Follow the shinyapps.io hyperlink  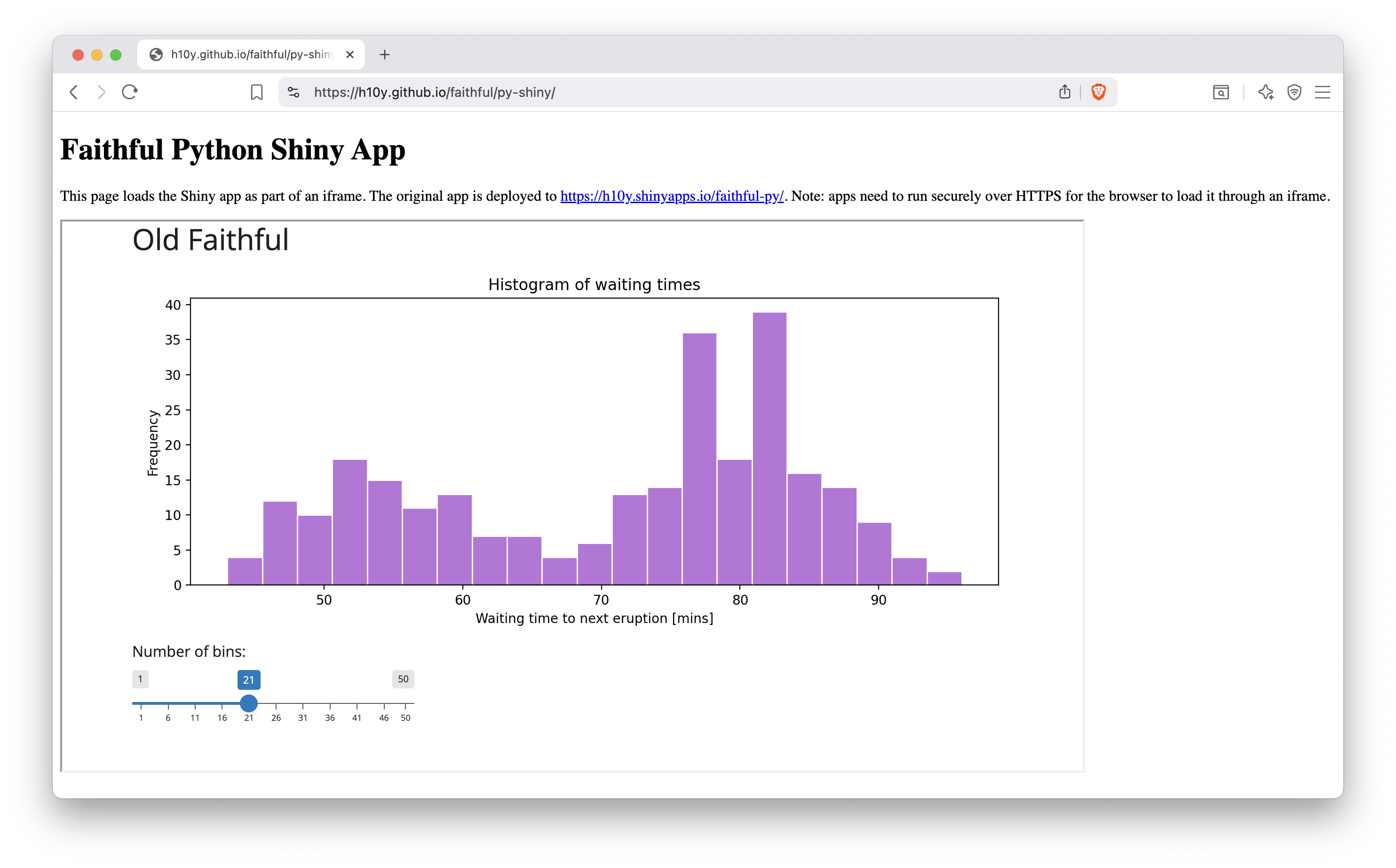[672, 196]
